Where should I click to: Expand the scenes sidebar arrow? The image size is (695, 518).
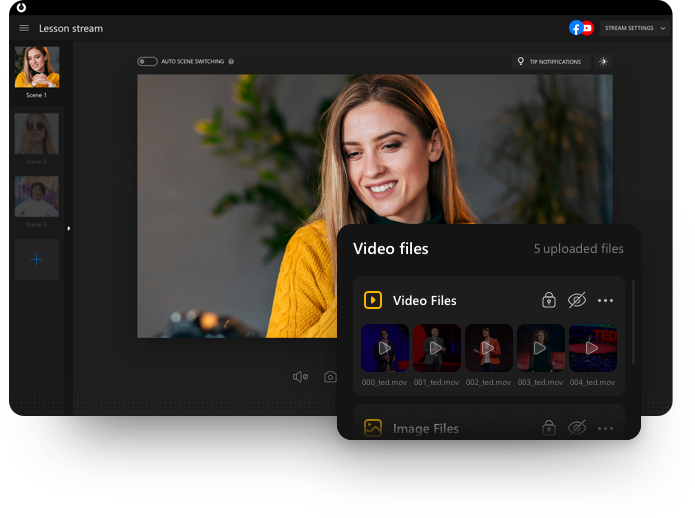69,229
